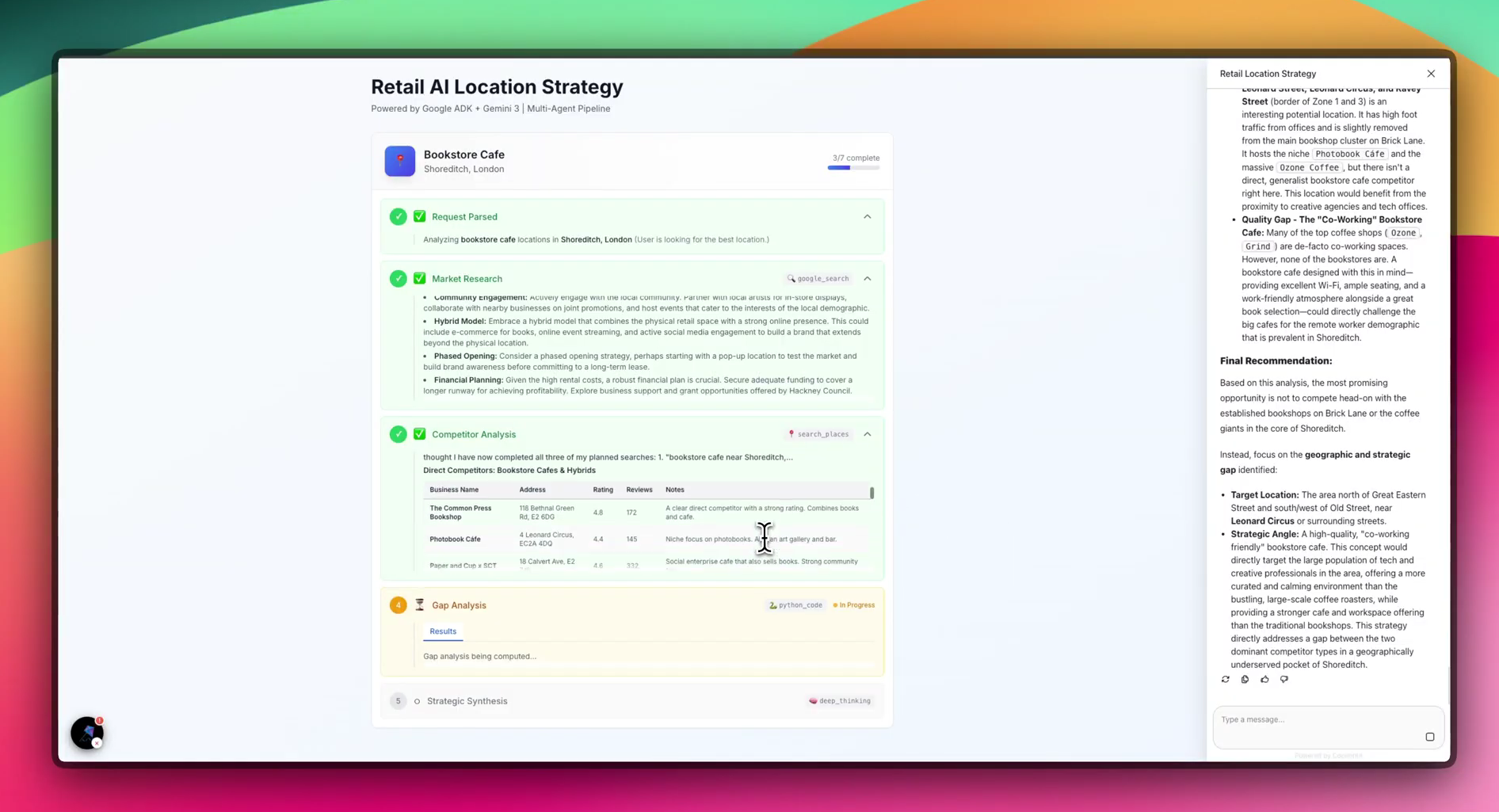Screen dimensions: 1499x812
Task: Give the chat response a thumbs down
Action: click(x=1284, y=679)
